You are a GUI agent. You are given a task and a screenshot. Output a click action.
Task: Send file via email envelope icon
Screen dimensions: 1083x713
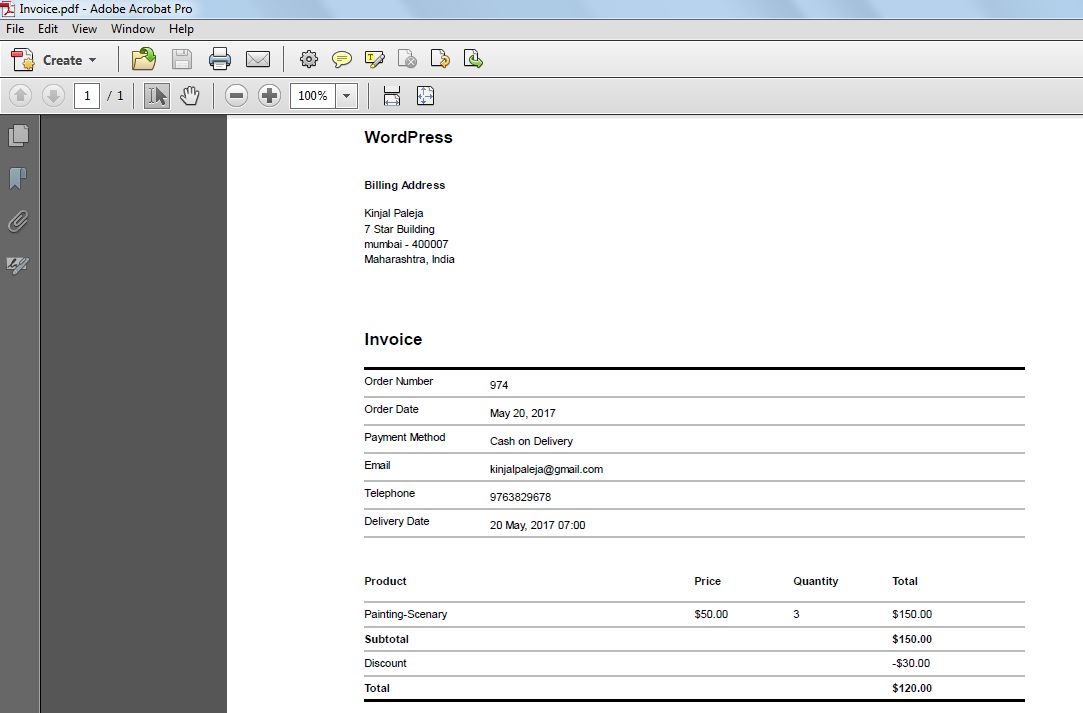pyautogui.click(x=258, y=59)
